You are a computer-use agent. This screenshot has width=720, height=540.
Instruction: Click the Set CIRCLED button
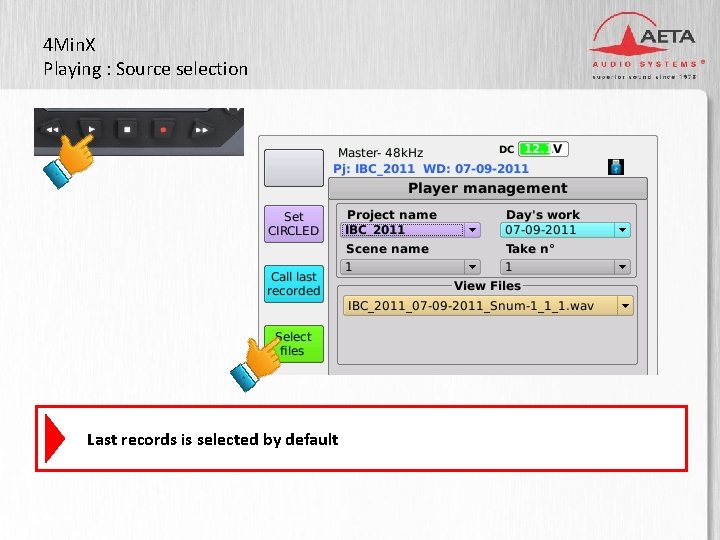pos(294,224)
